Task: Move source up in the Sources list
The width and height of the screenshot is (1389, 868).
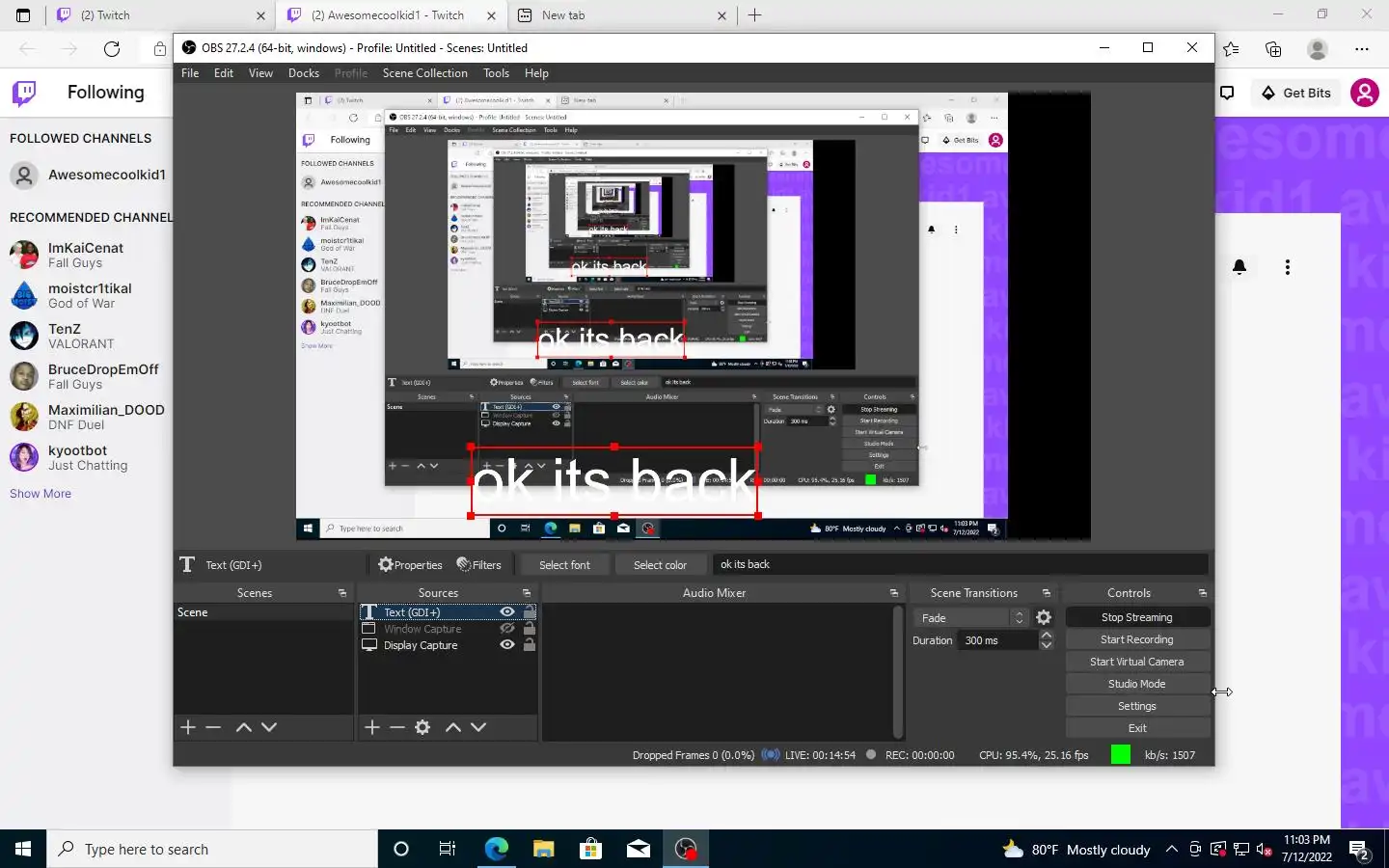Action: click(453, 727)
